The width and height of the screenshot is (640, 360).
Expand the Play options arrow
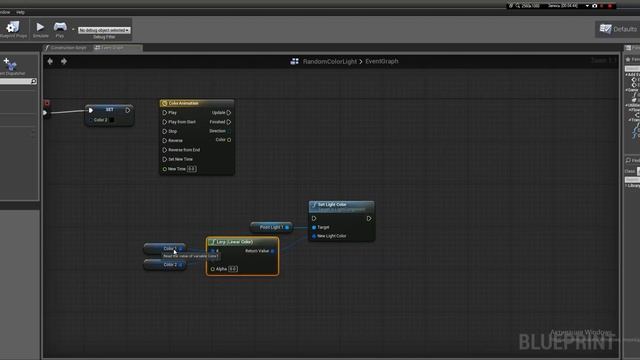73,29
